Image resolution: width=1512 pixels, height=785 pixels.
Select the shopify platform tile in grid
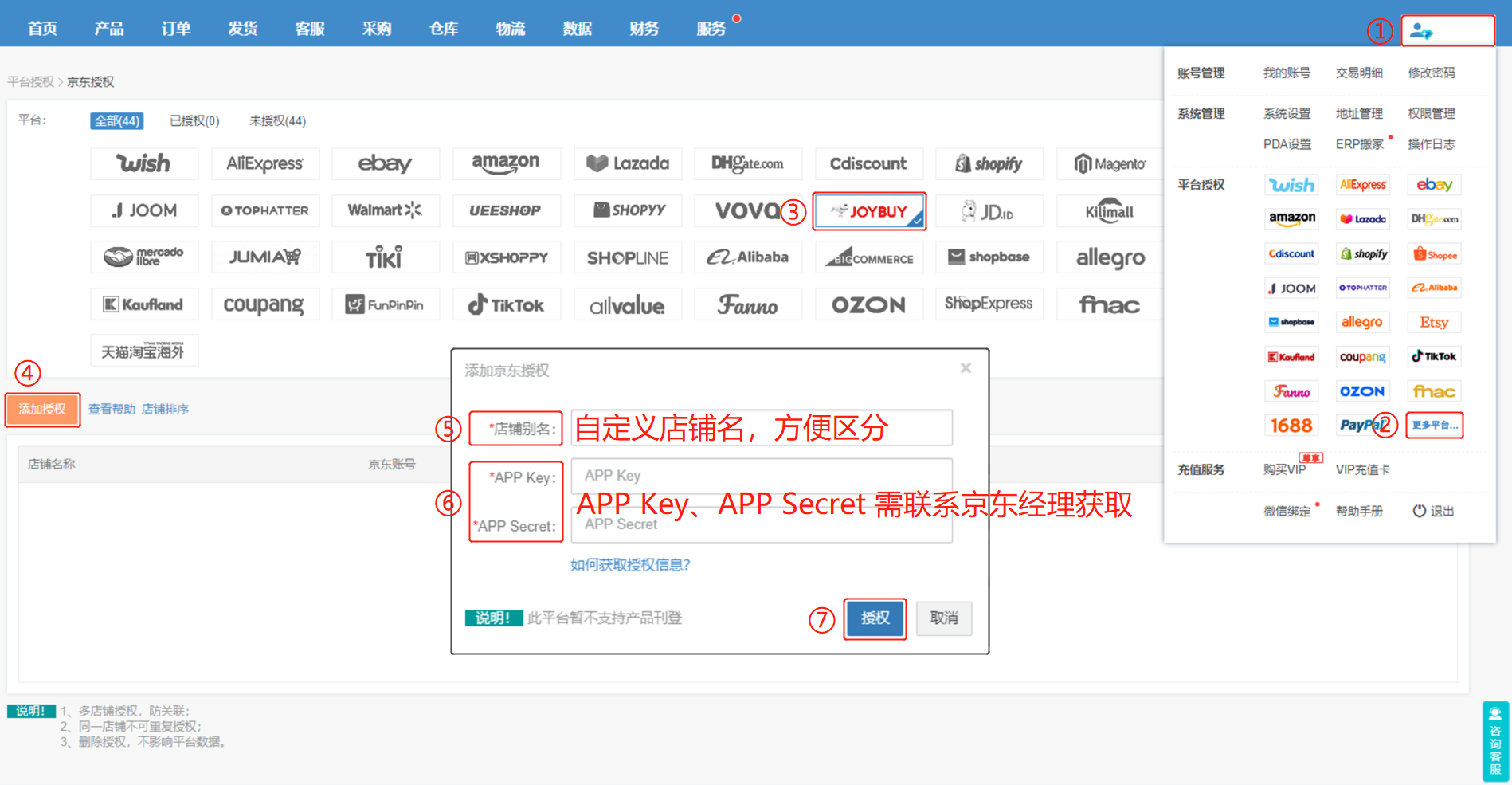[989, 163]
